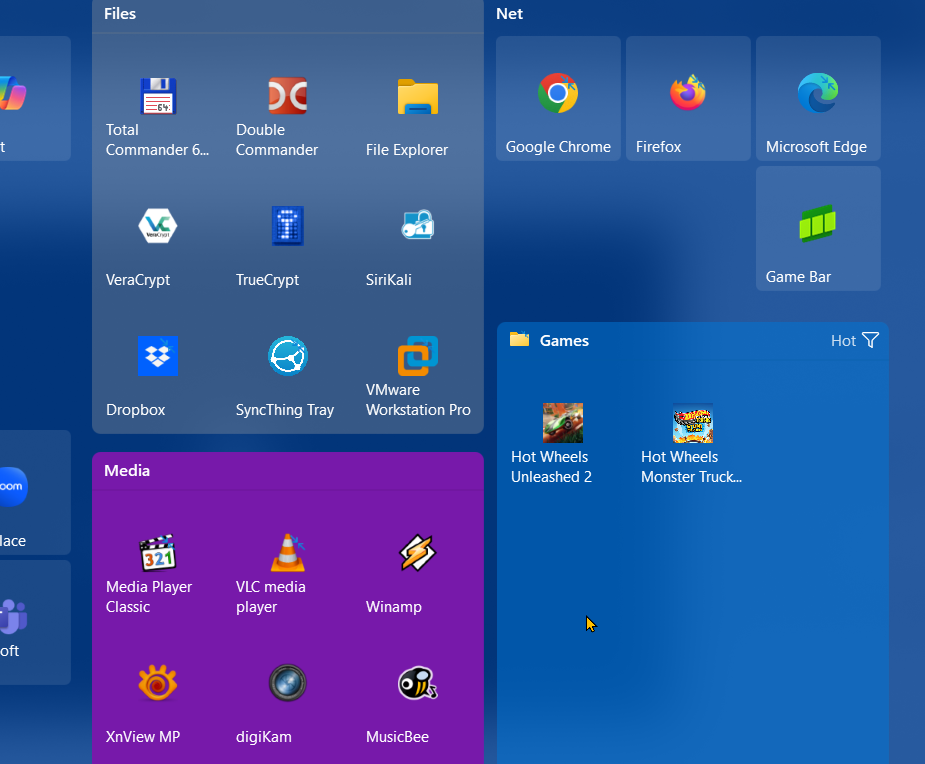Image resolution: width=925 pixels, height=764 pixels.
Task: Open XnView MP
Action: click(x=158, y=700)
